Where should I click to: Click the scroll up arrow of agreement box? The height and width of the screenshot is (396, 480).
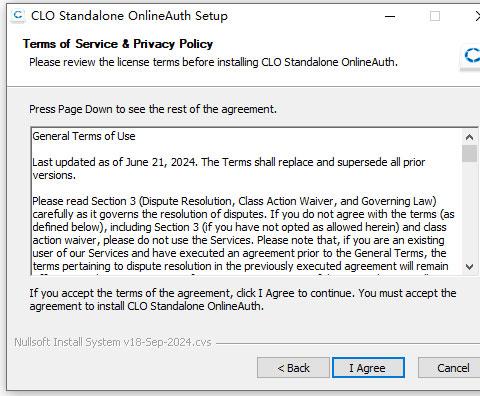coord(469,137)
